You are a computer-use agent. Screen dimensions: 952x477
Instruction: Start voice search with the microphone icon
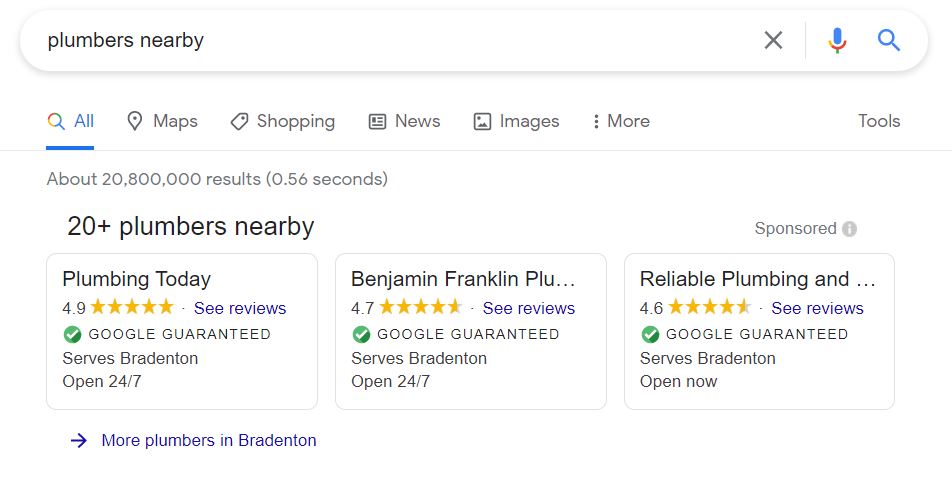coord(837,41)
